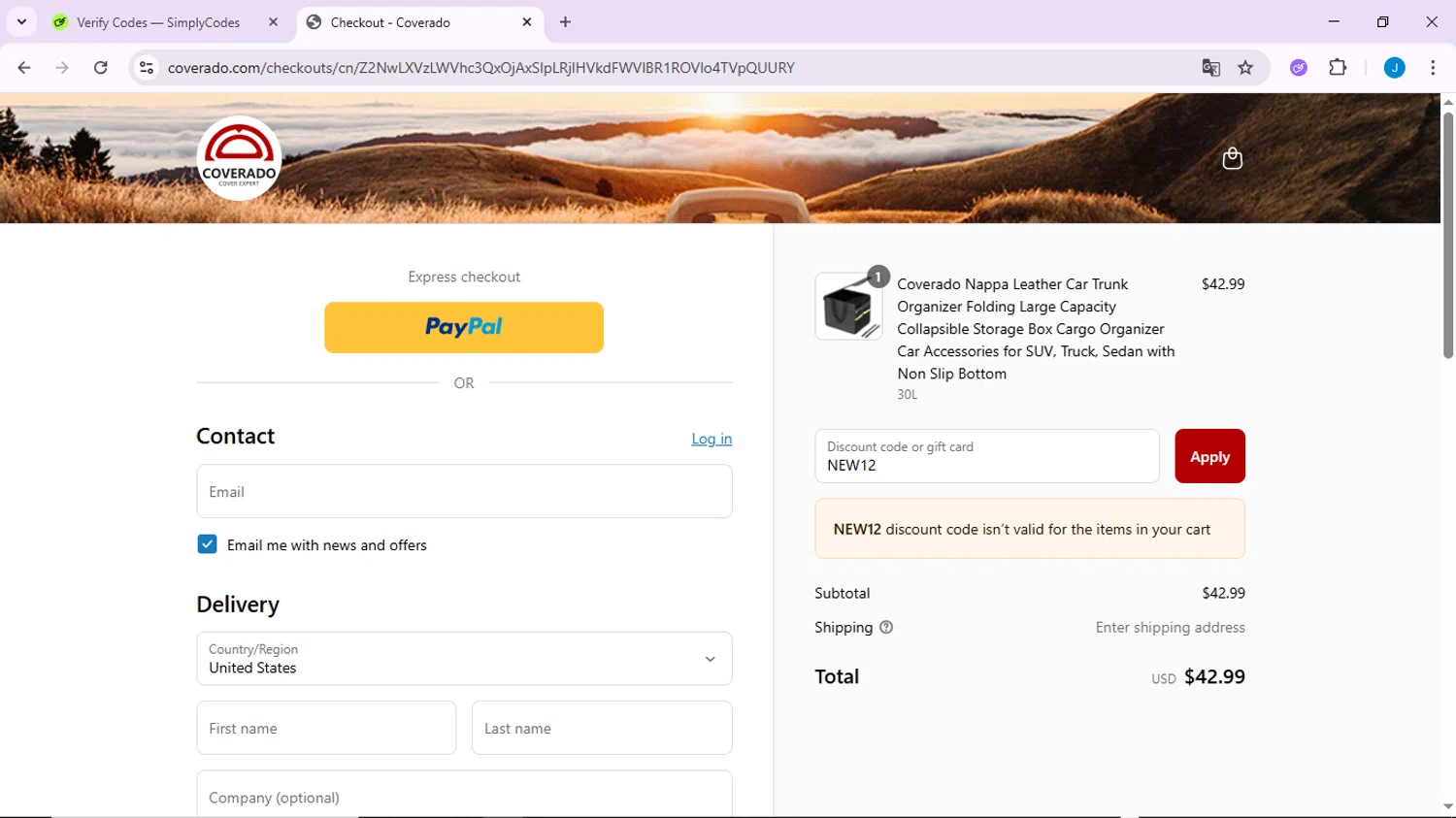This screenshot has height=818, width=1456.
Task: Click the page vertical scrollbar
Action: 1447,235
